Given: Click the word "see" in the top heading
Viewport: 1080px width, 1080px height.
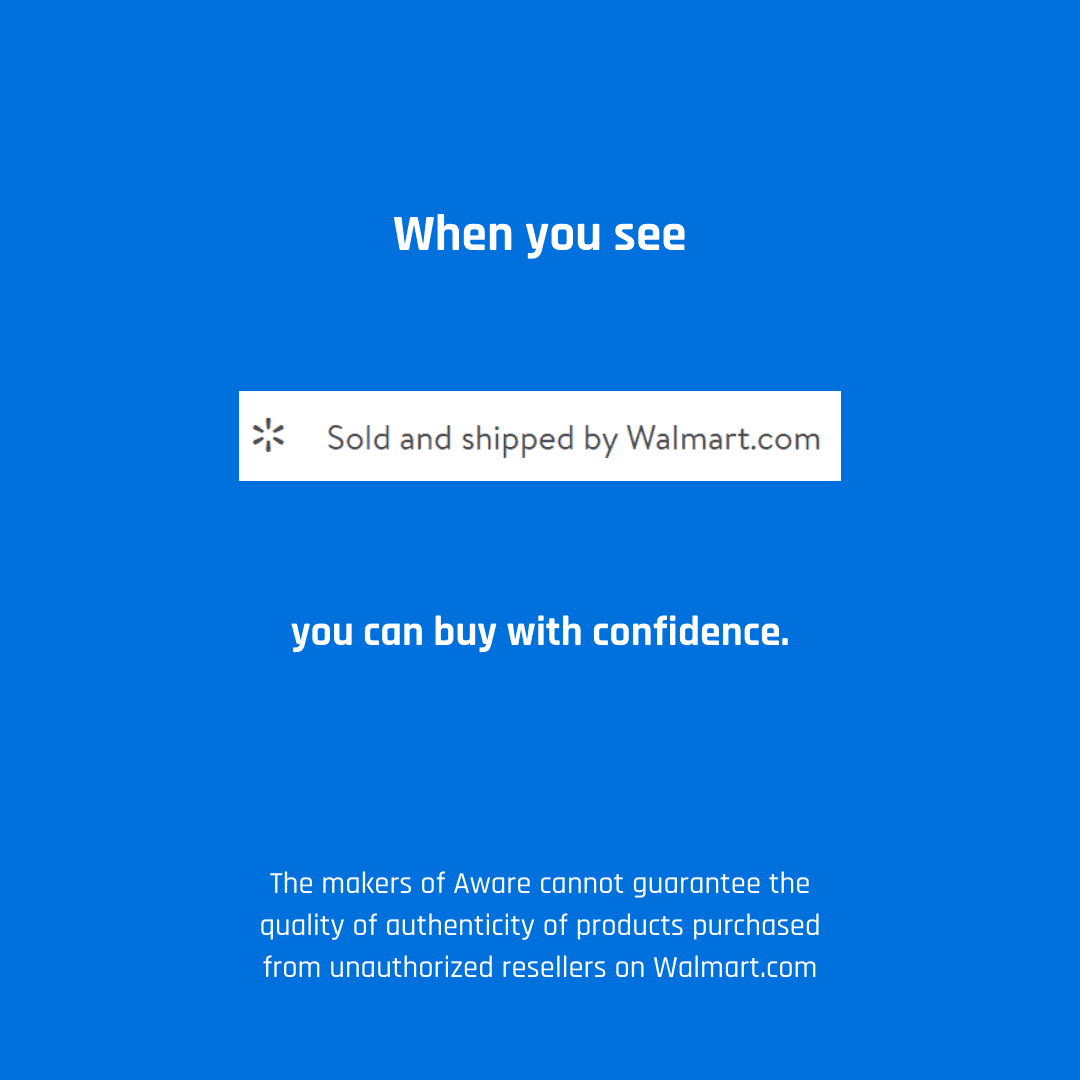Looking at the screenshot, I should (650, 236).
